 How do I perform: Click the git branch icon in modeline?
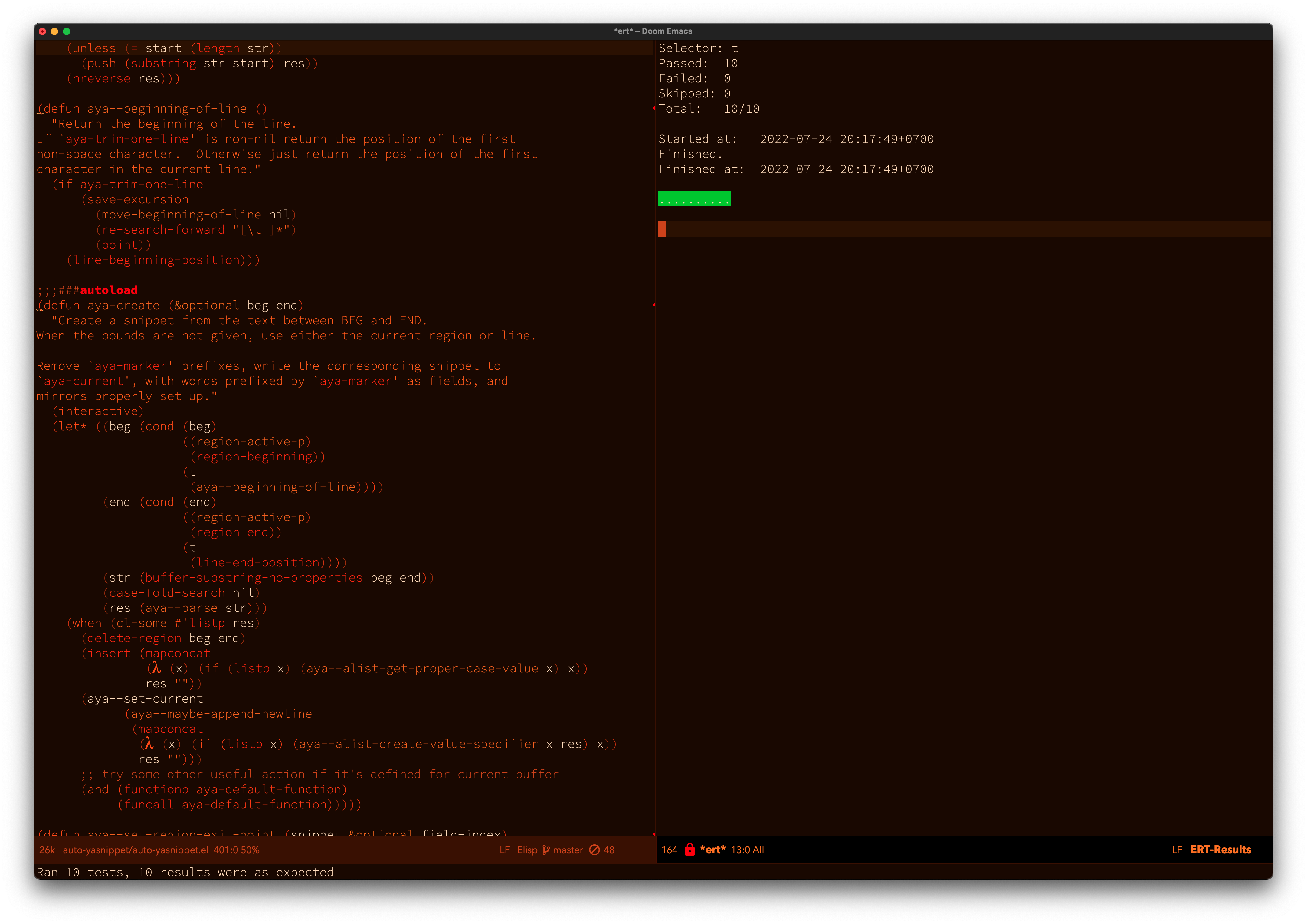coord(546,849)
